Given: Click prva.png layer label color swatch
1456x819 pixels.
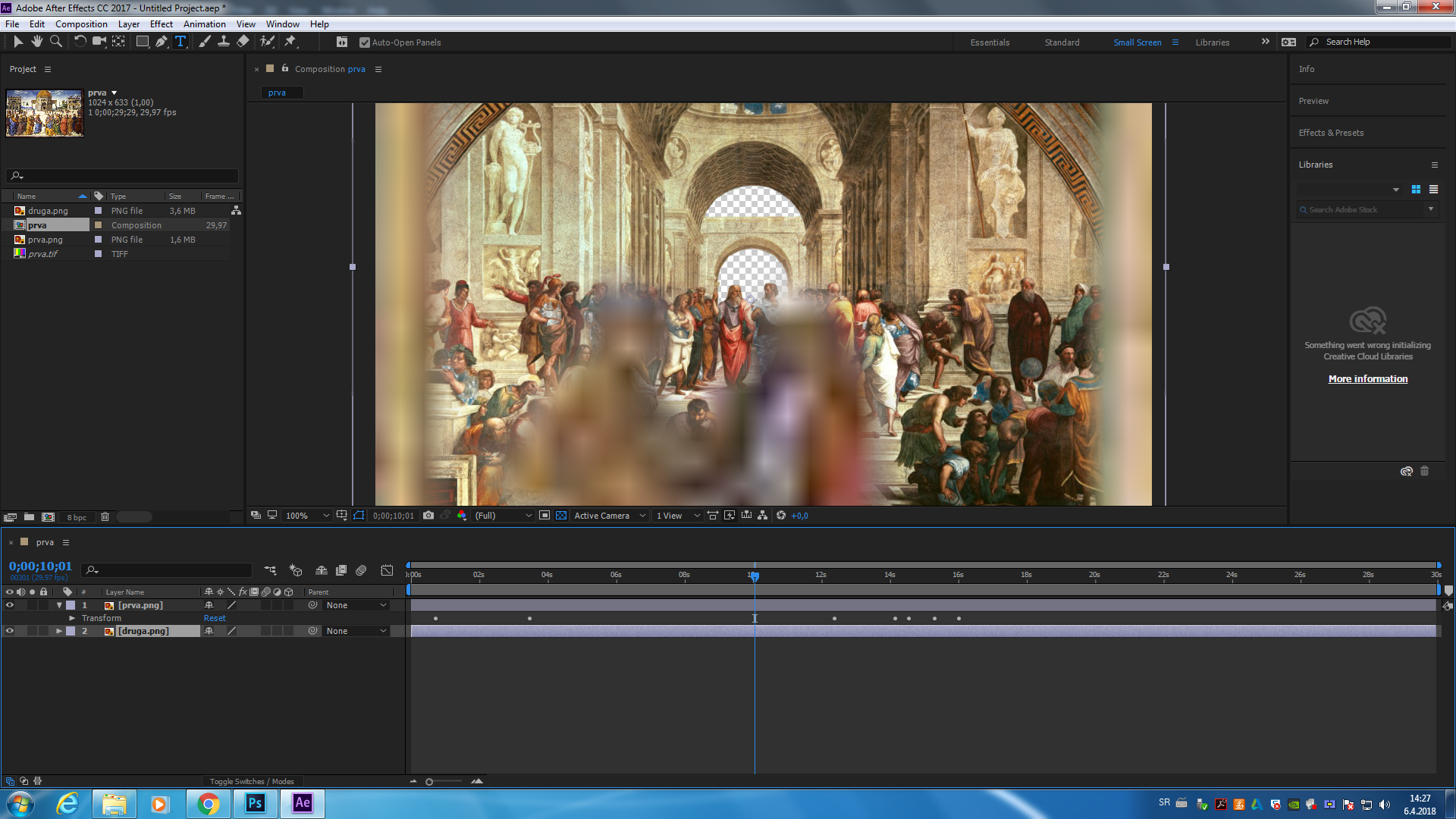Looking at the screenshot, I should point(71,605).
